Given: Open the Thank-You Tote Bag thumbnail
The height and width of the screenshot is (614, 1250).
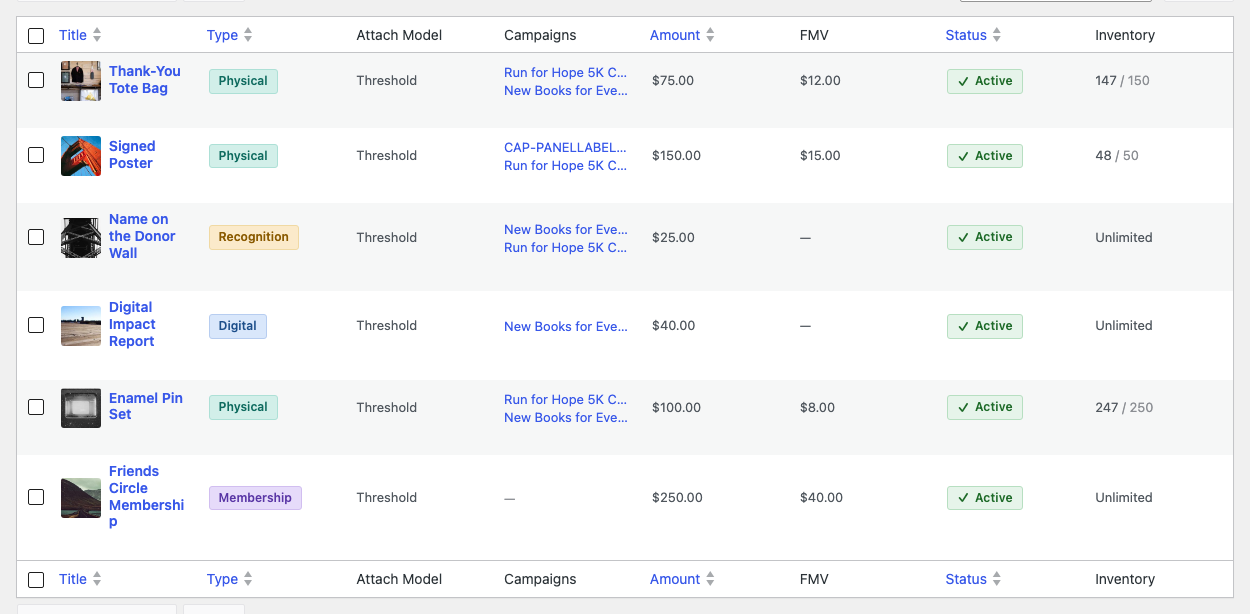Looking at the screenshot, I should (x=81, y=81).
